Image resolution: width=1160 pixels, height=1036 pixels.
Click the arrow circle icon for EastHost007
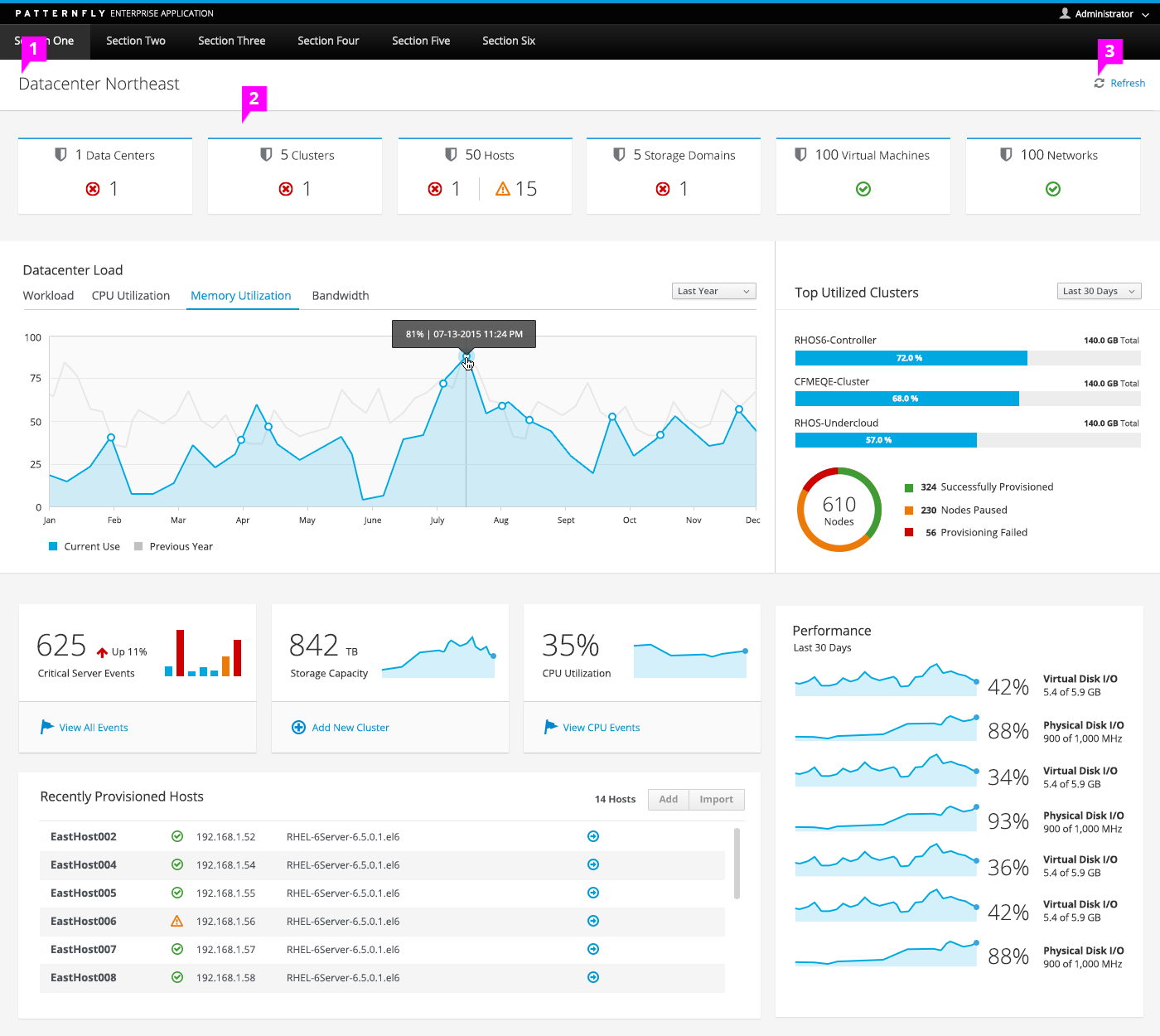click(x=593, y=949)
